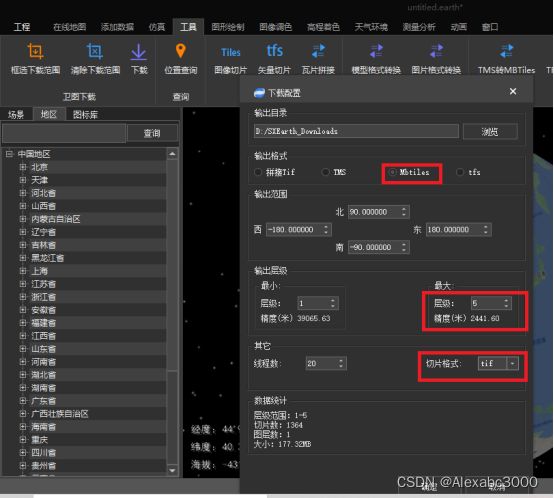Click the 东 longitude stepper arrows
Image resolution: width=554 pixels, height=498 pixels.
pyautogui.click(x=486, y=230)
